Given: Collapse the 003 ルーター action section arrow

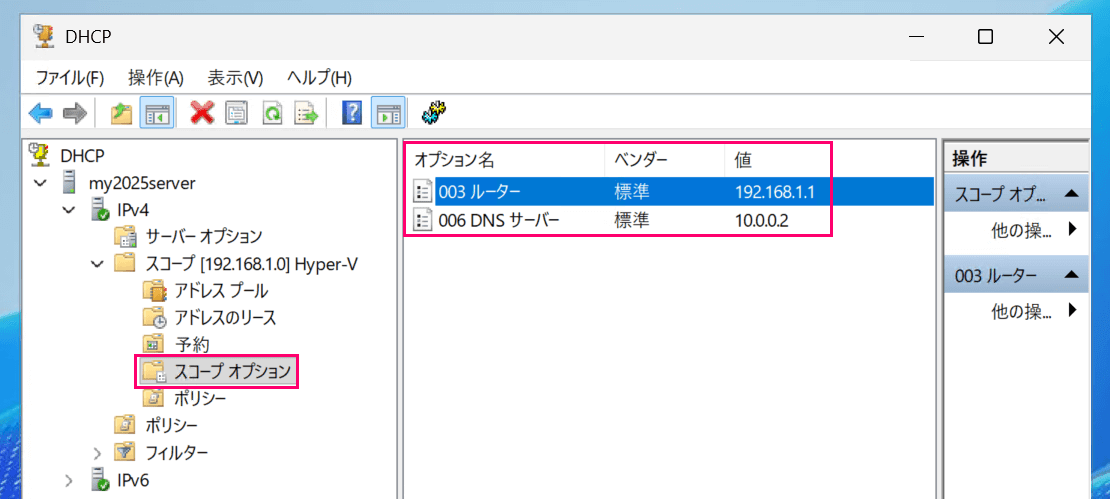Looking at the screenshot, I should click(1072, 275).
